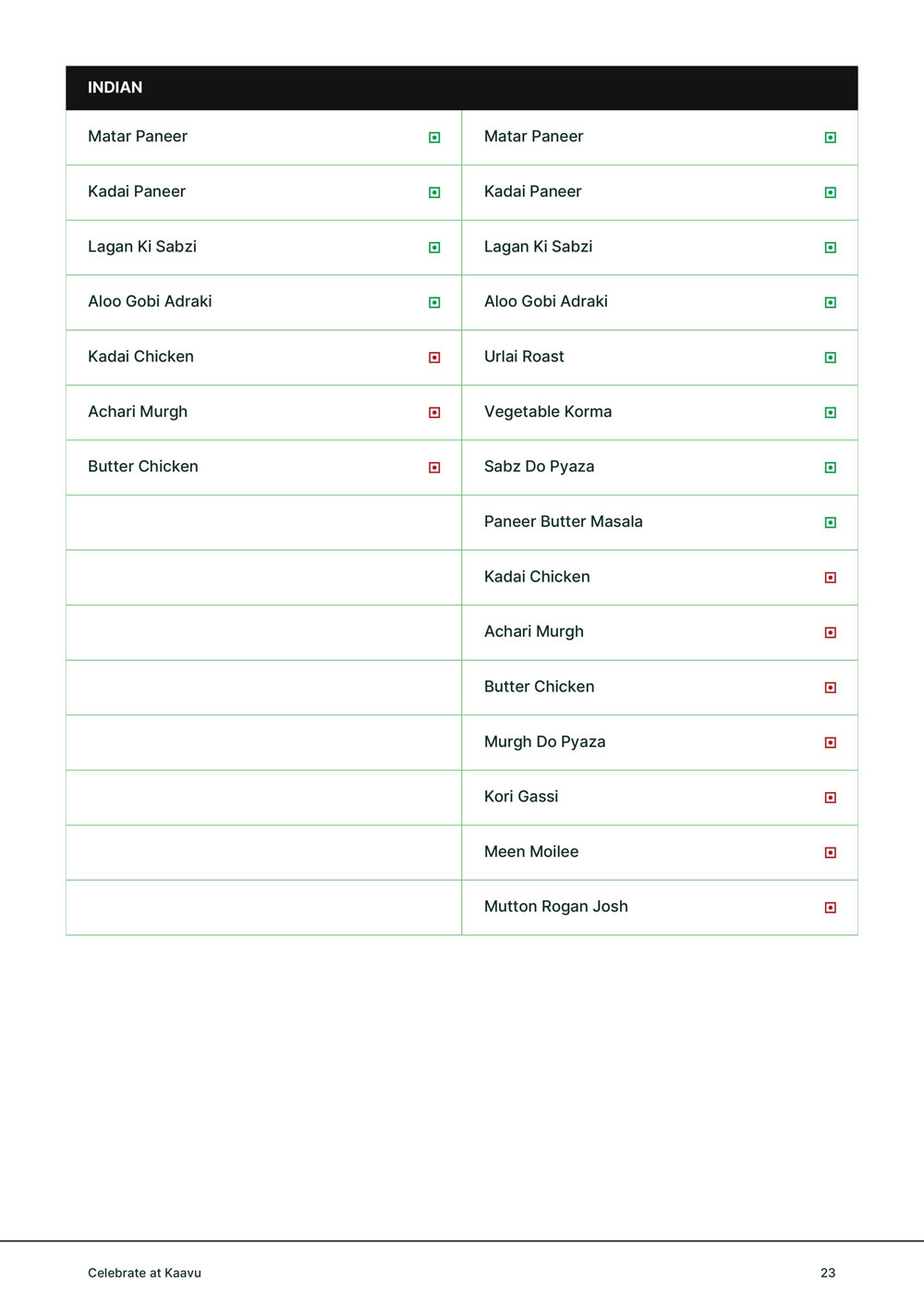Click the Urlai Roast dish name

tap(524, 357)
